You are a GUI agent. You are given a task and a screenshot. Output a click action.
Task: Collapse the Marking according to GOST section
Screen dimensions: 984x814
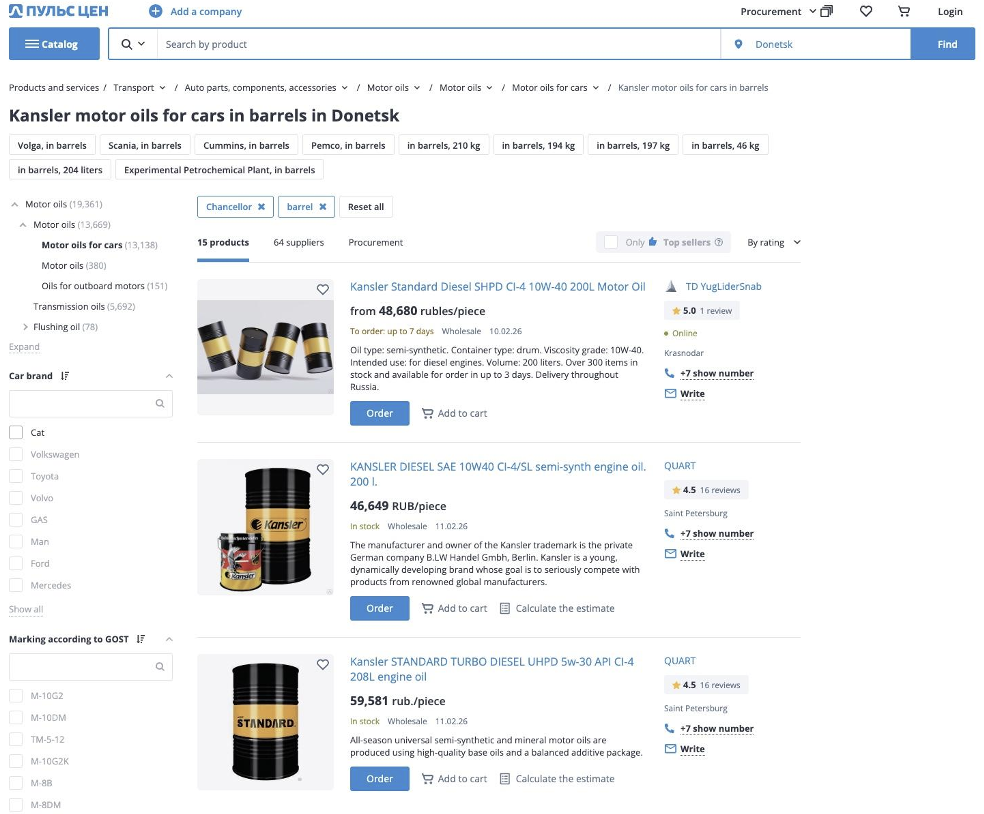[x=169, y=639]
